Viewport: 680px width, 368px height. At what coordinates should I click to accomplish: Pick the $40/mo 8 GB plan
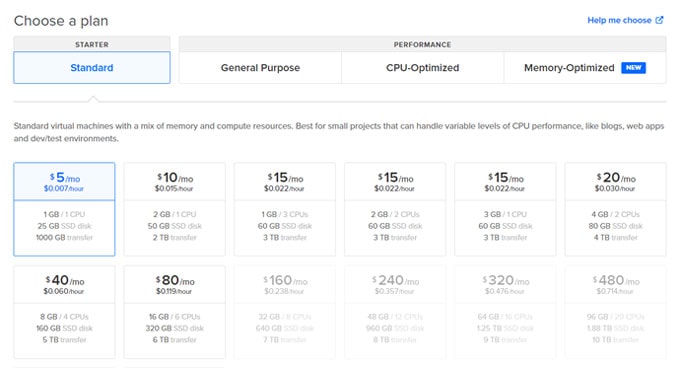pos(64,312)
